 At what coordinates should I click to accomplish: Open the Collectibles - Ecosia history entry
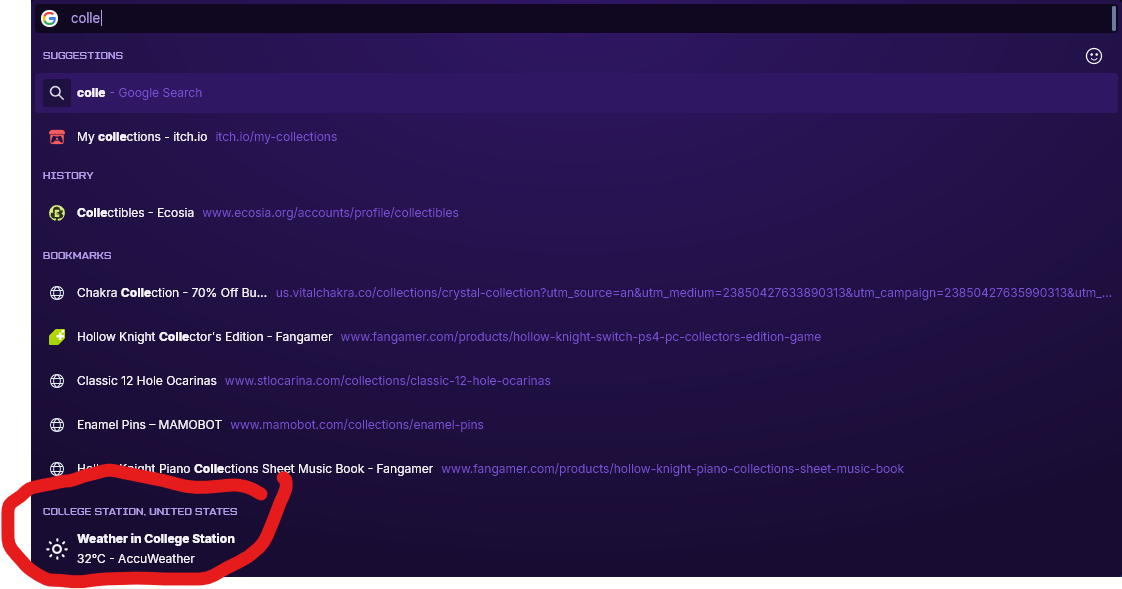576,213
